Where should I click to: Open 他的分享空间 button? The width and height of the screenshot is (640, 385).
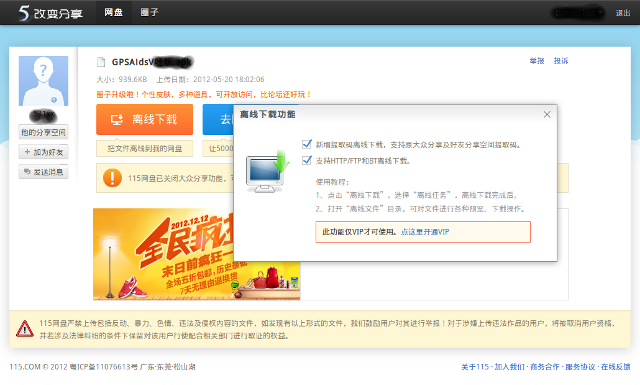click(43, 132)
